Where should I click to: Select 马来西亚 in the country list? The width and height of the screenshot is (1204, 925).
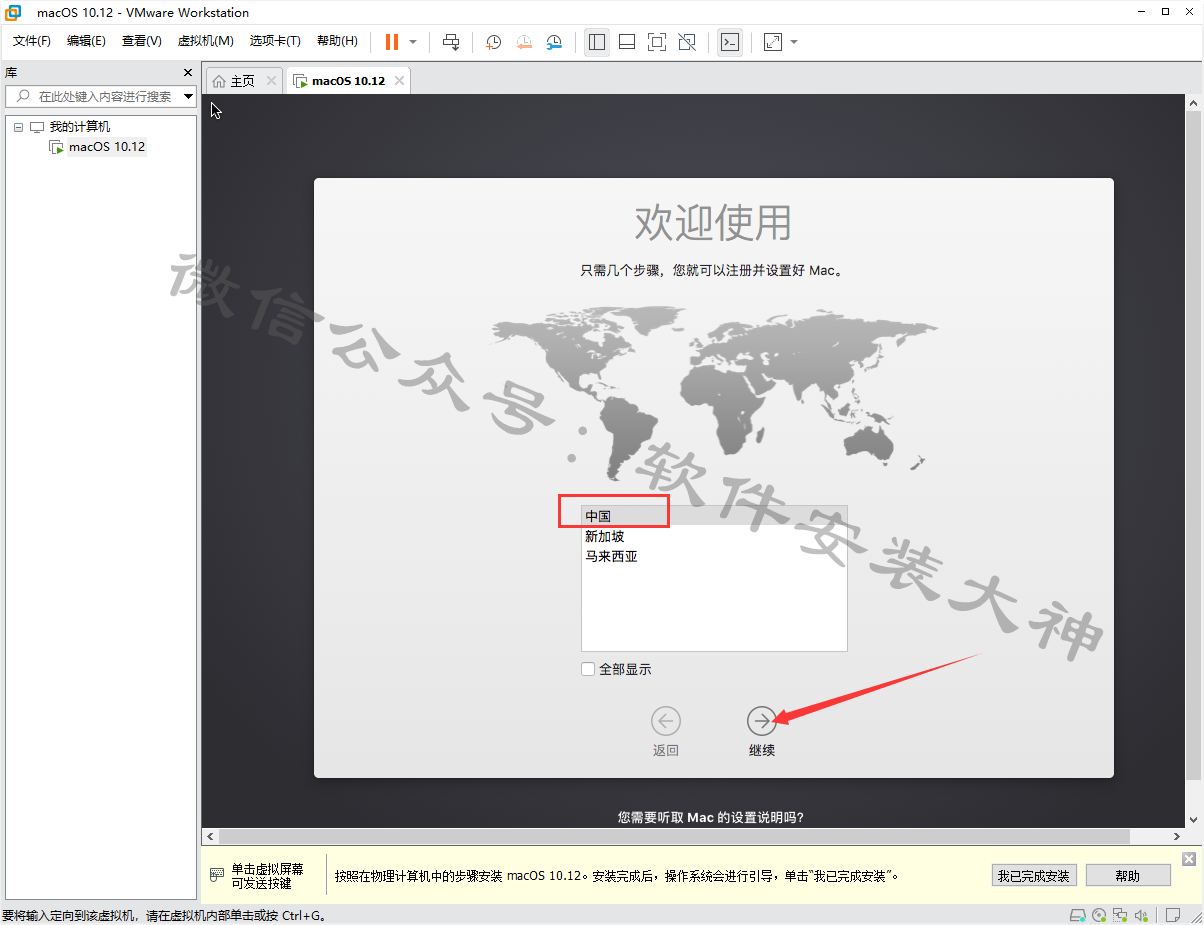(714, 556)
